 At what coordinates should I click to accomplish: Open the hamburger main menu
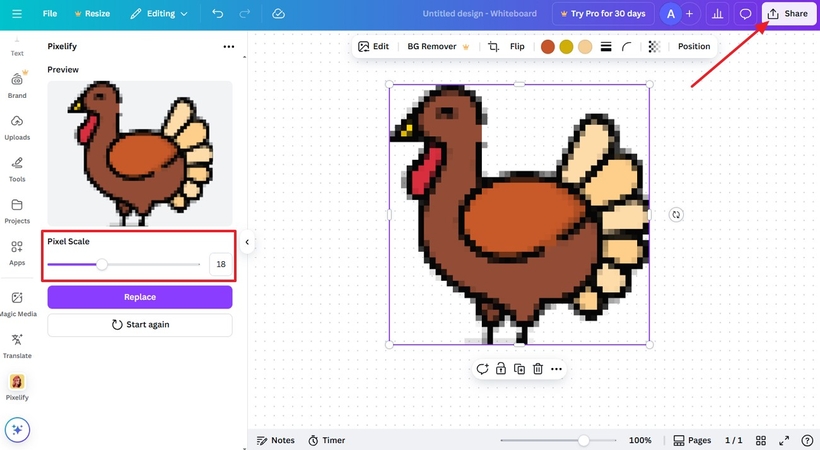coord(17,14)
